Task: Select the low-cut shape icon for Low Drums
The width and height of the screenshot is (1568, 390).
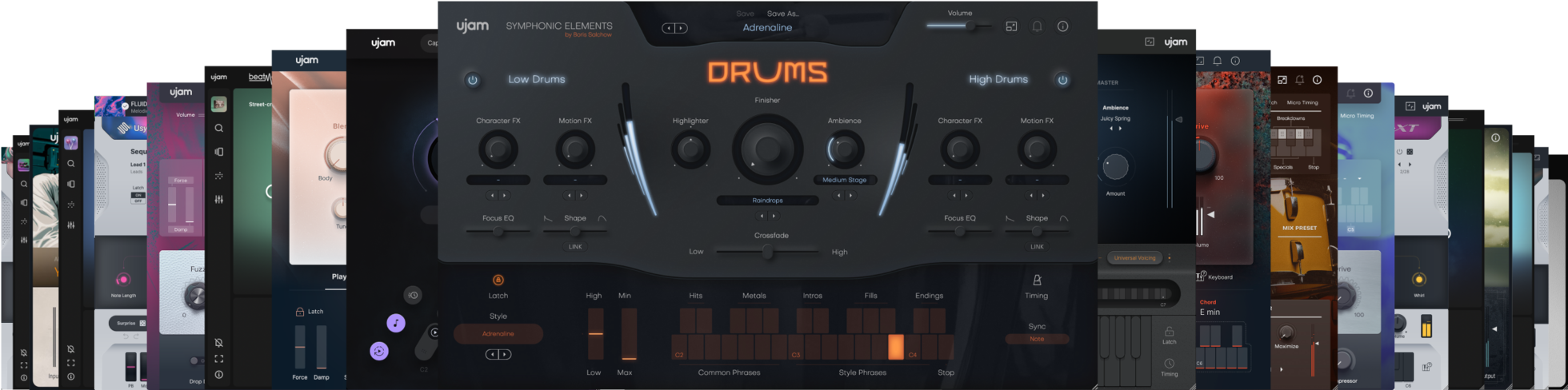Action: pyautogui.click(x=548, y=218)
